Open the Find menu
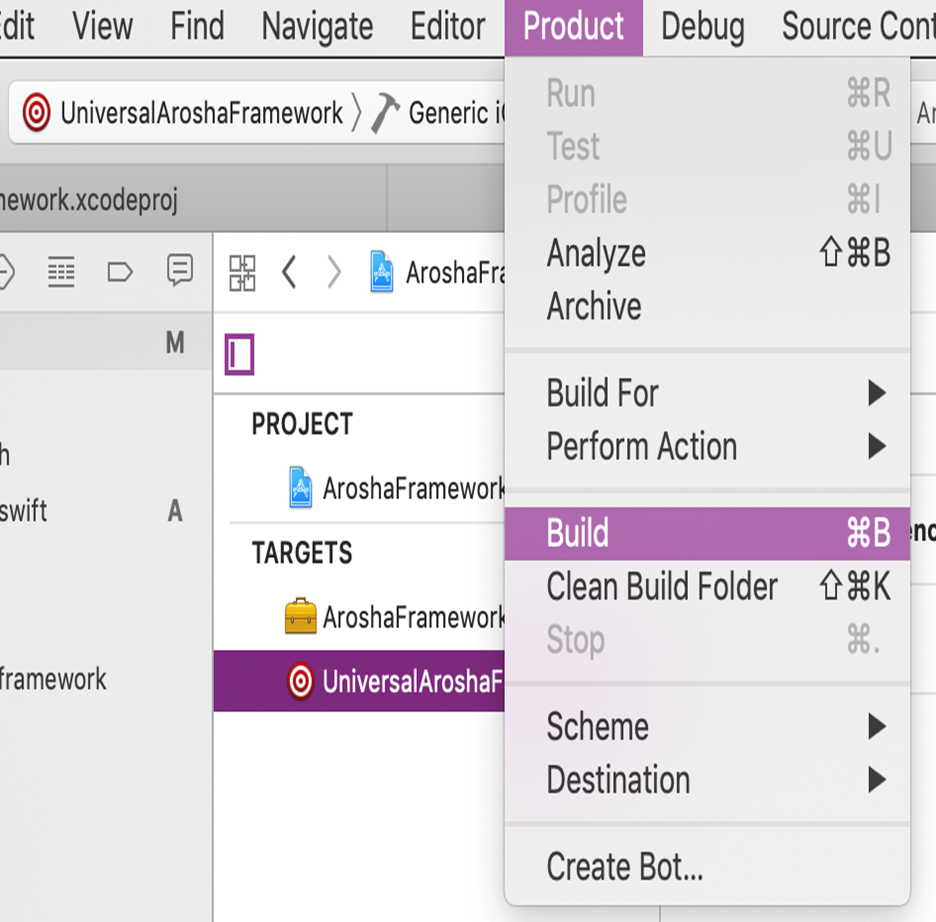 click(x=198, y=27)
